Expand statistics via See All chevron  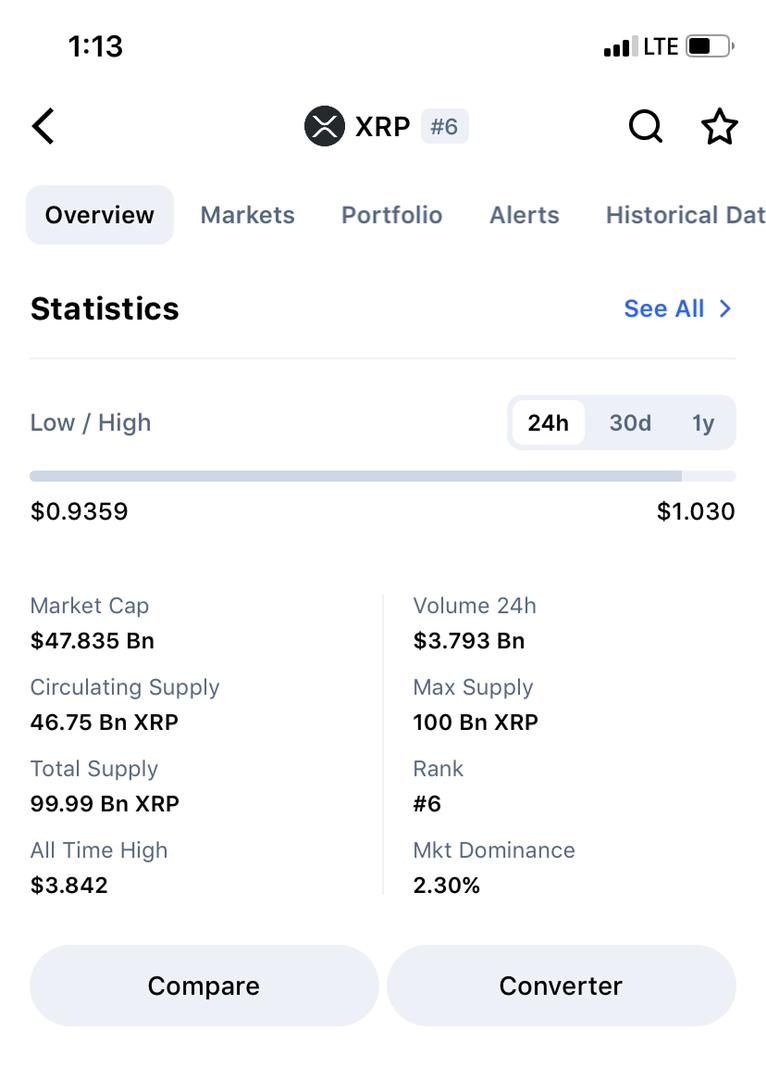point(725,309)
